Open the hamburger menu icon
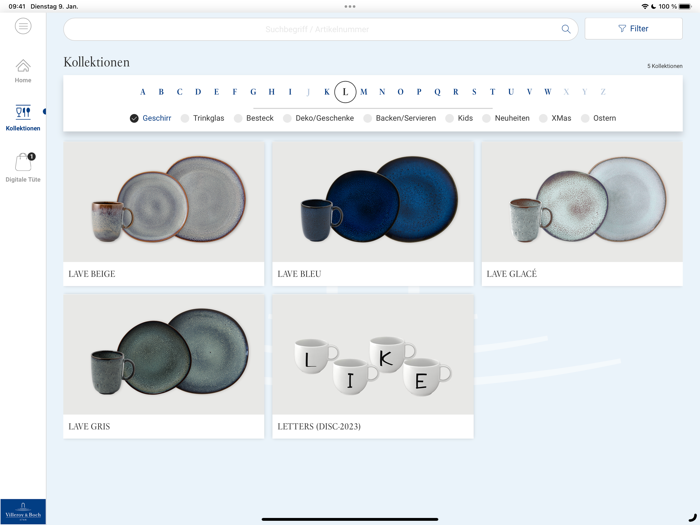Image resolution: width=700 pixels, height=525 pixels. [x=23, y=26]
